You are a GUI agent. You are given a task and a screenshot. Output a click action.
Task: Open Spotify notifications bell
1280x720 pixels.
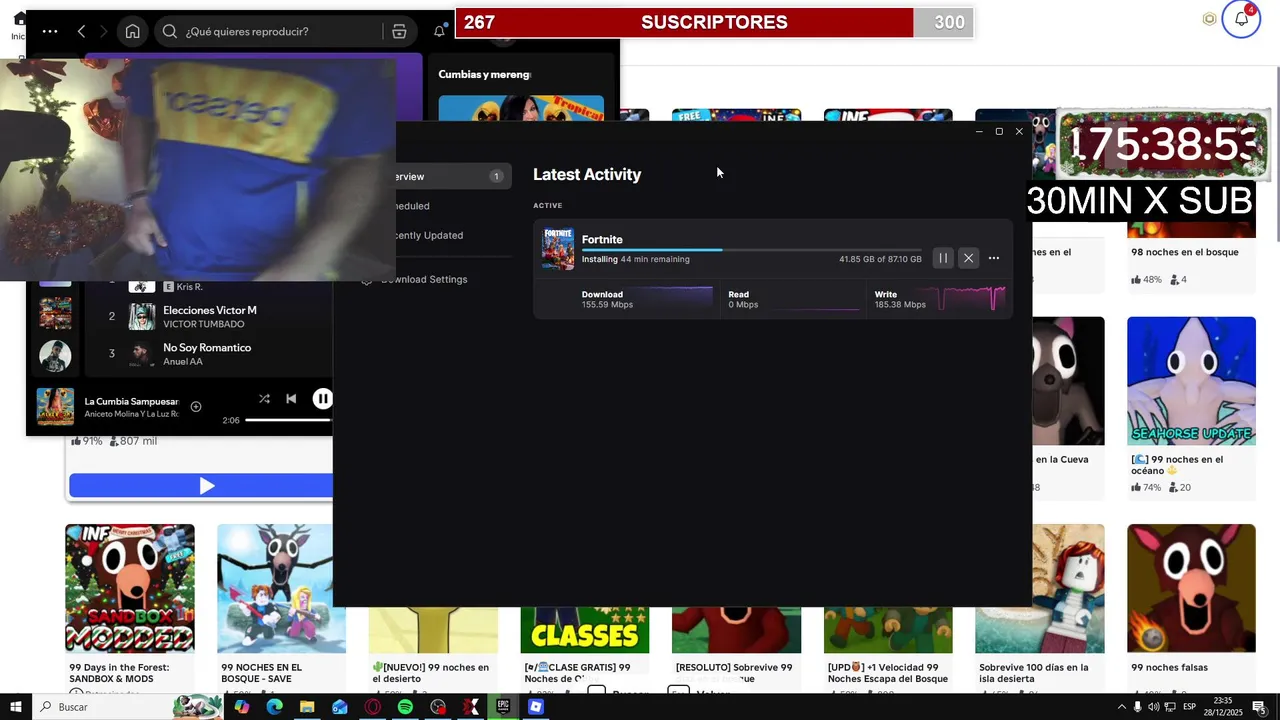pyautogui.click(x=439, y=31)
